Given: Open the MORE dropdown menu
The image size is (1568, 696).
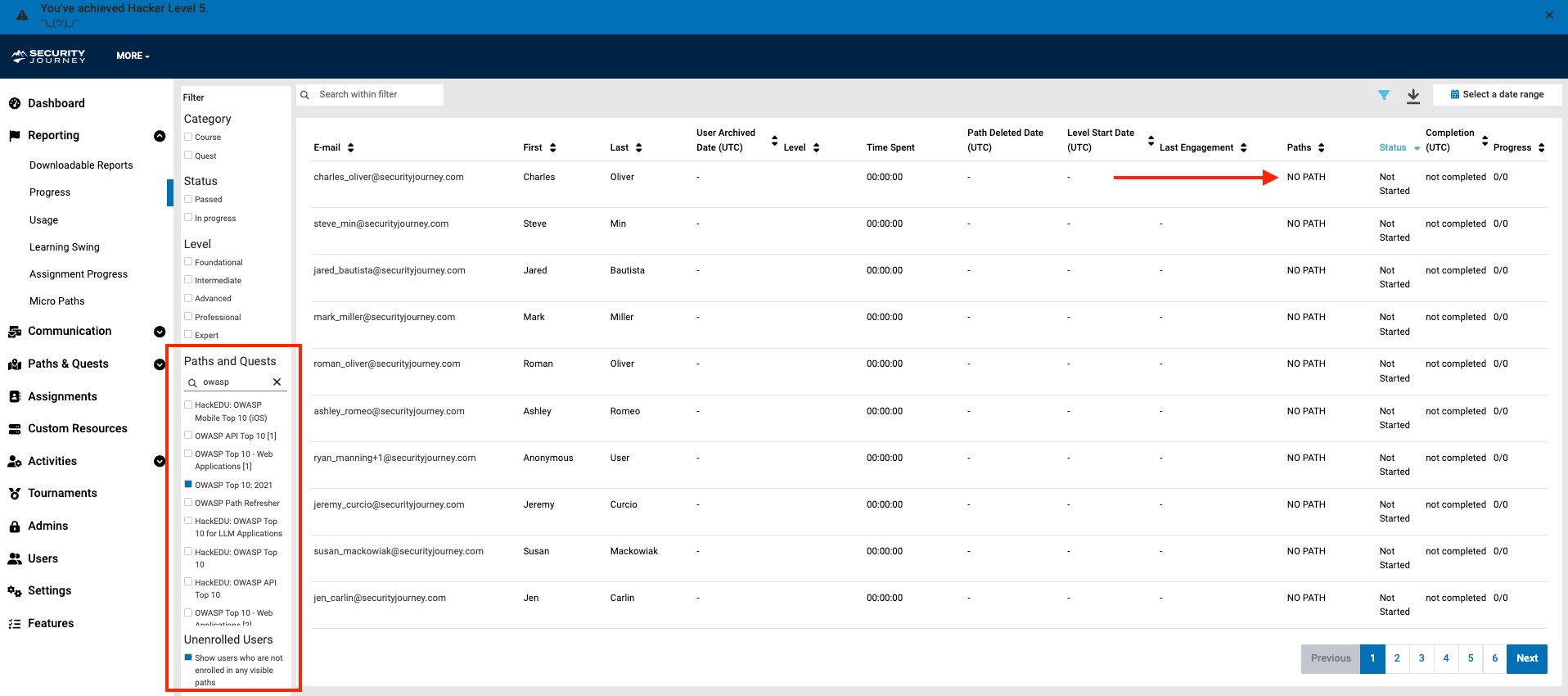Looking at the screenshot, I should click(x=133, y=56).
